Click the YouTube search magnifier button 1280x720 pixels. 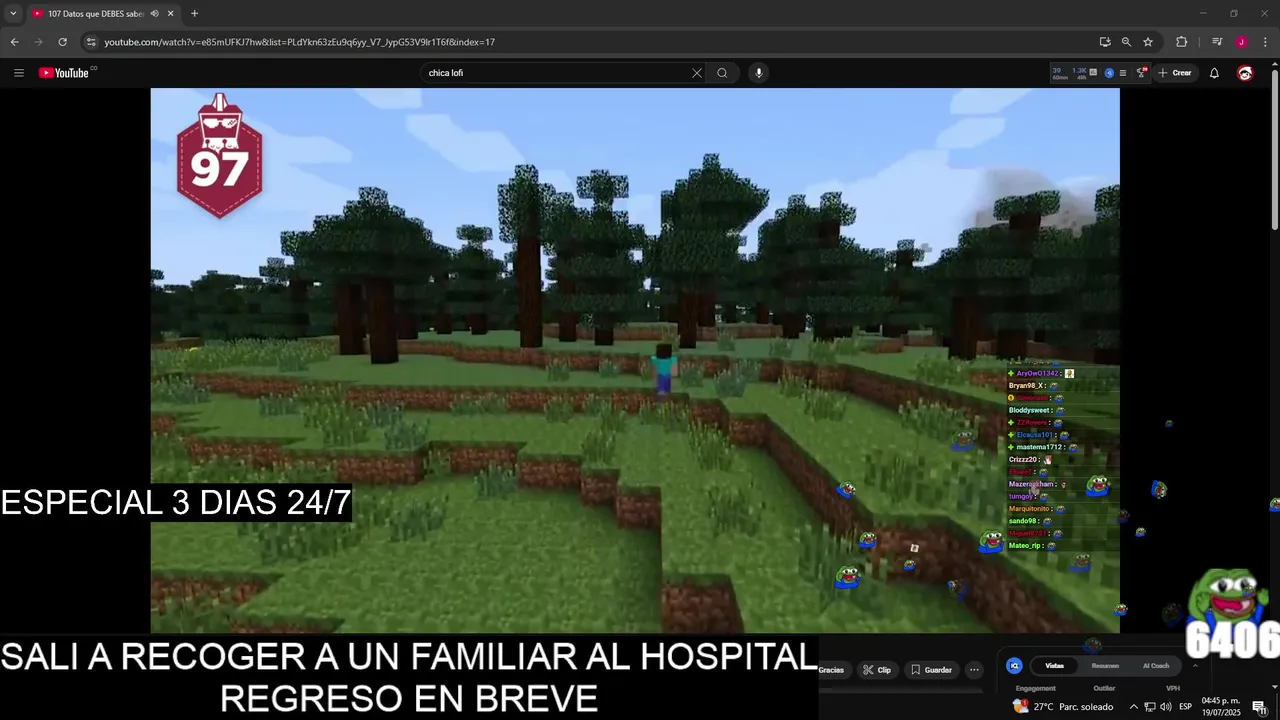722,73
